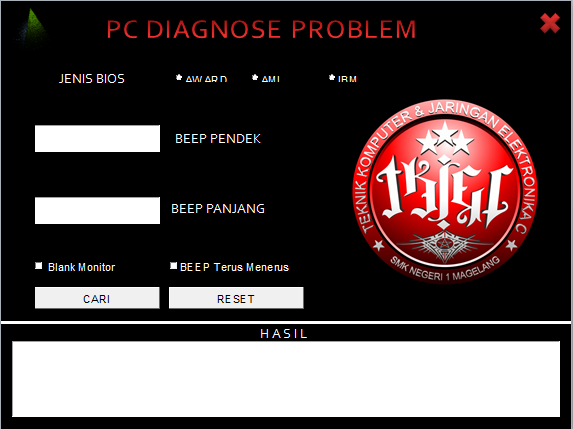Screen dimensions: 573x429
Task: Click the BEEP PANJANG label
Action: 218,209
